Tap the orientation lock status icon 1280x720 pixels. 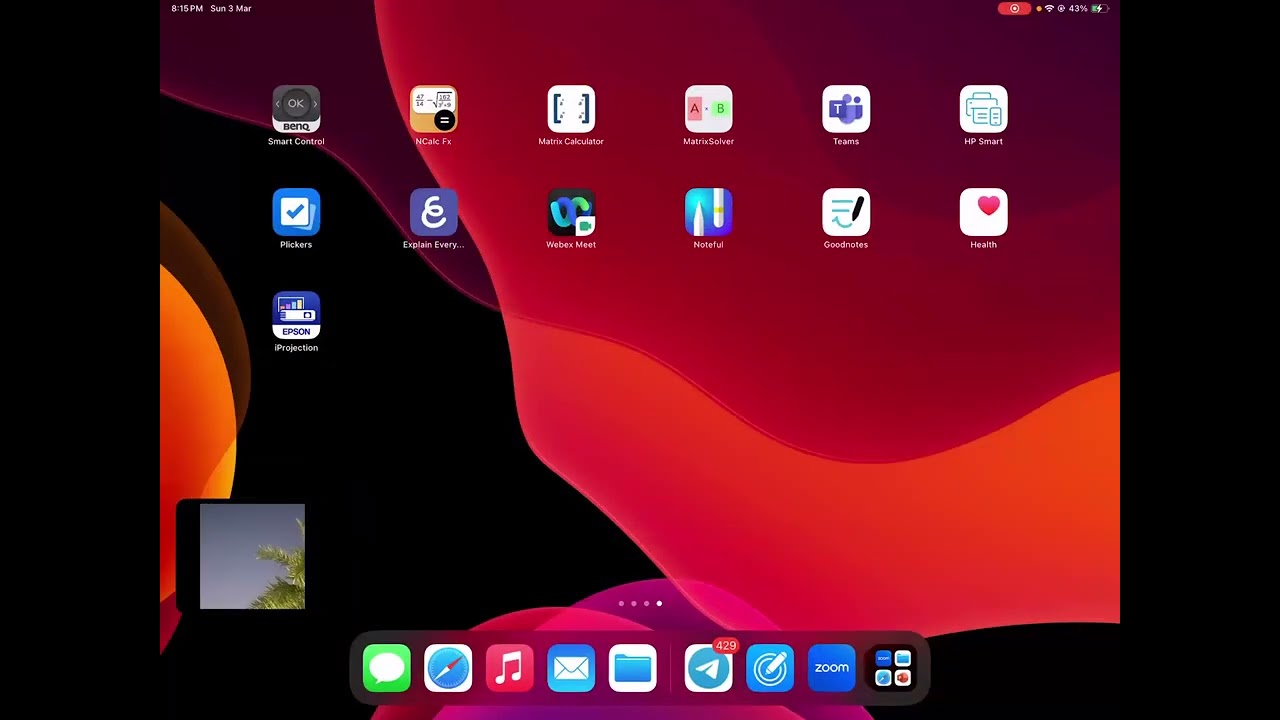(x=1061, y=9)
